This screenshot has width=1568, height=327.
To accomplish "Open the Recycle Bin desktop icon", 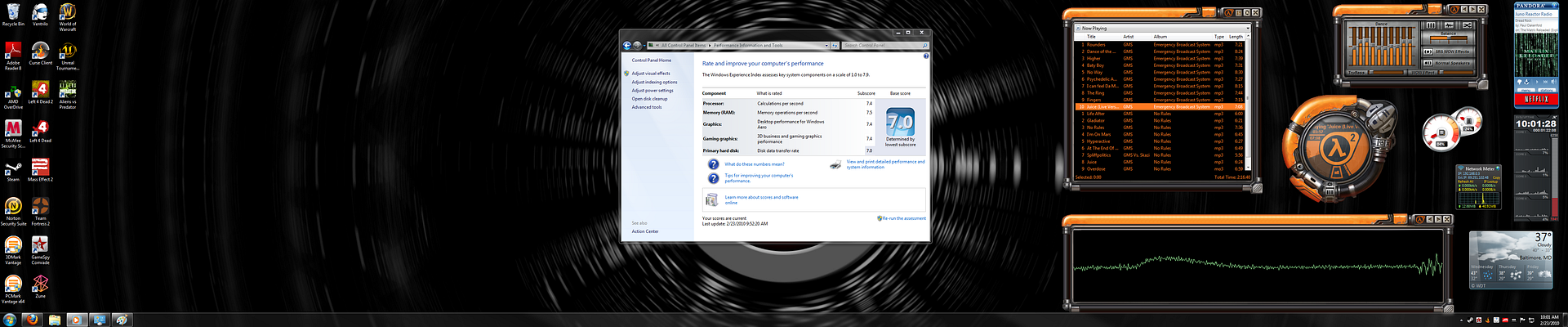I will 13,14.
